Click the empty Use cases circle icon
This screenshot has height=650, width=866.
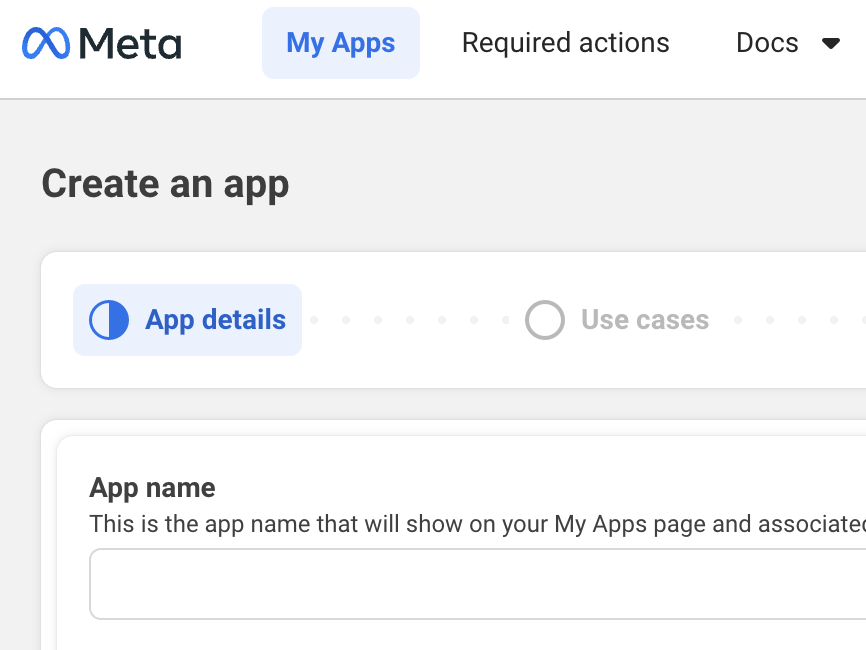point(545,320)
